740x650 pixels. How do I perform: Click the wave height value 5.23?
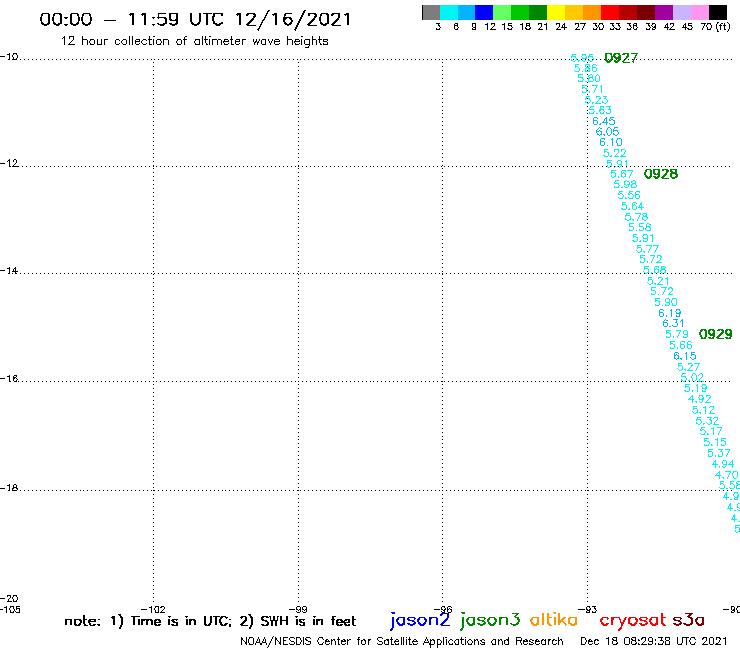(597, 100)
